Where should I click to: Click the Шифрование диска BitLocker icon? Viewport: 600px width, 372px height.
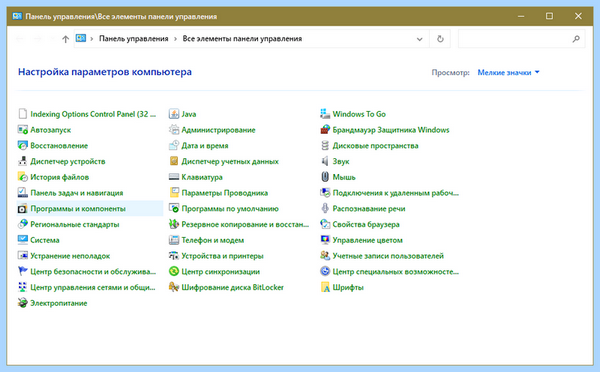(x=174, y=287)
